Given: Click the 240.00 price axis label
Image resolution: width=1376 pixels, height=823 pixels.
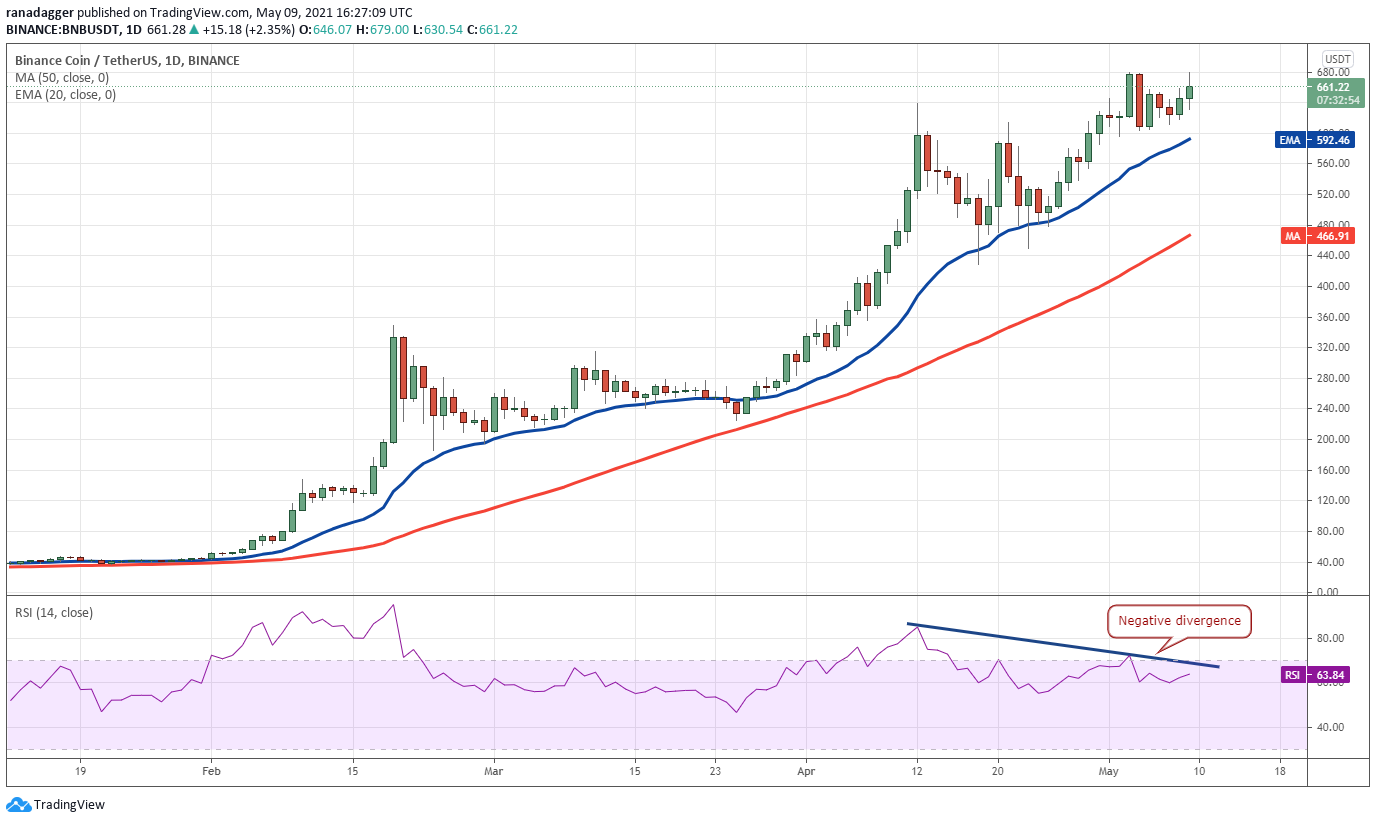Looking at the screenshot, I should [x=1333, y=409].
